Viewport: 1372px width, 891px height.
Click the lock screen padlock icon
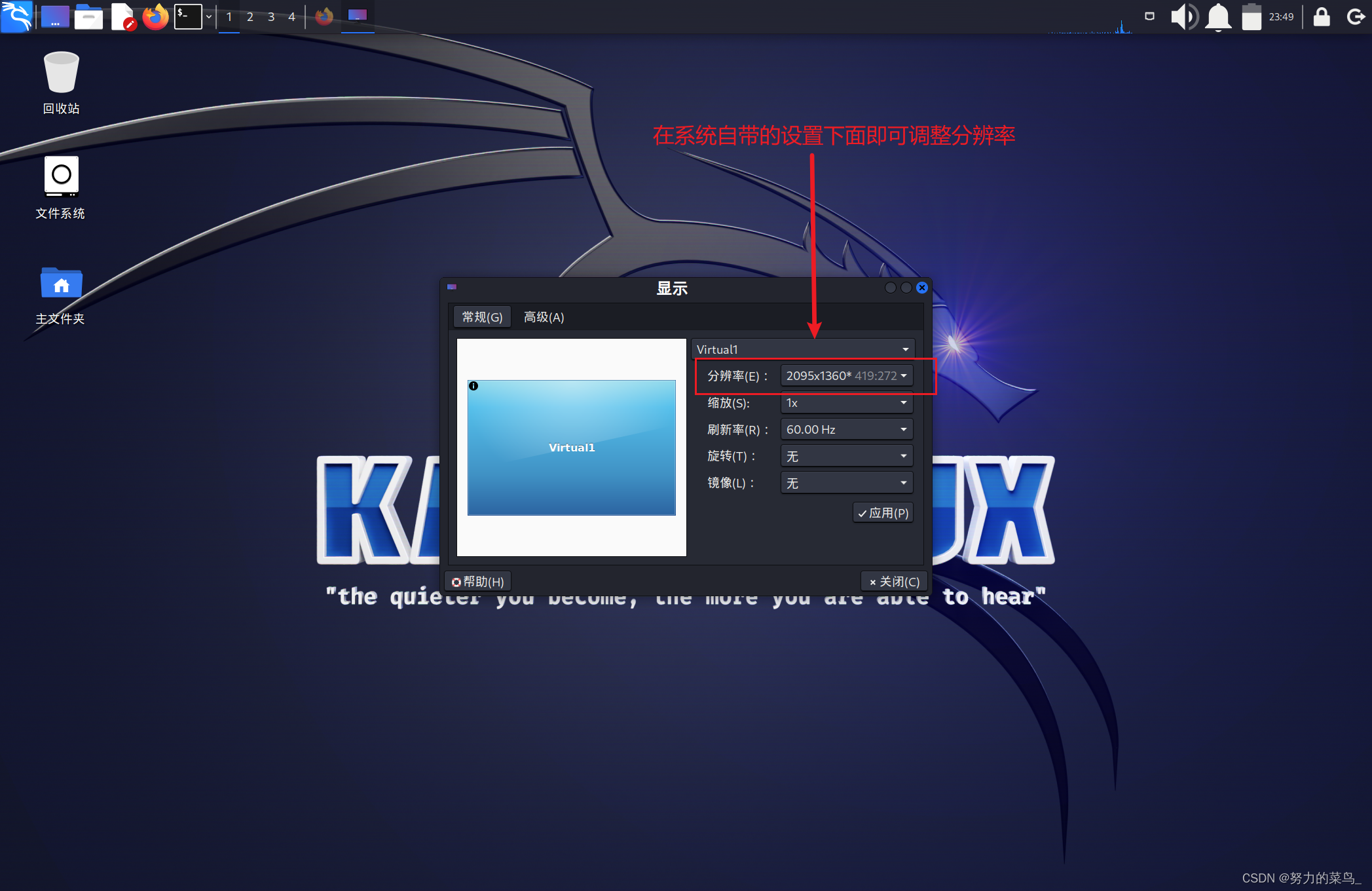tap(1322, 16)
